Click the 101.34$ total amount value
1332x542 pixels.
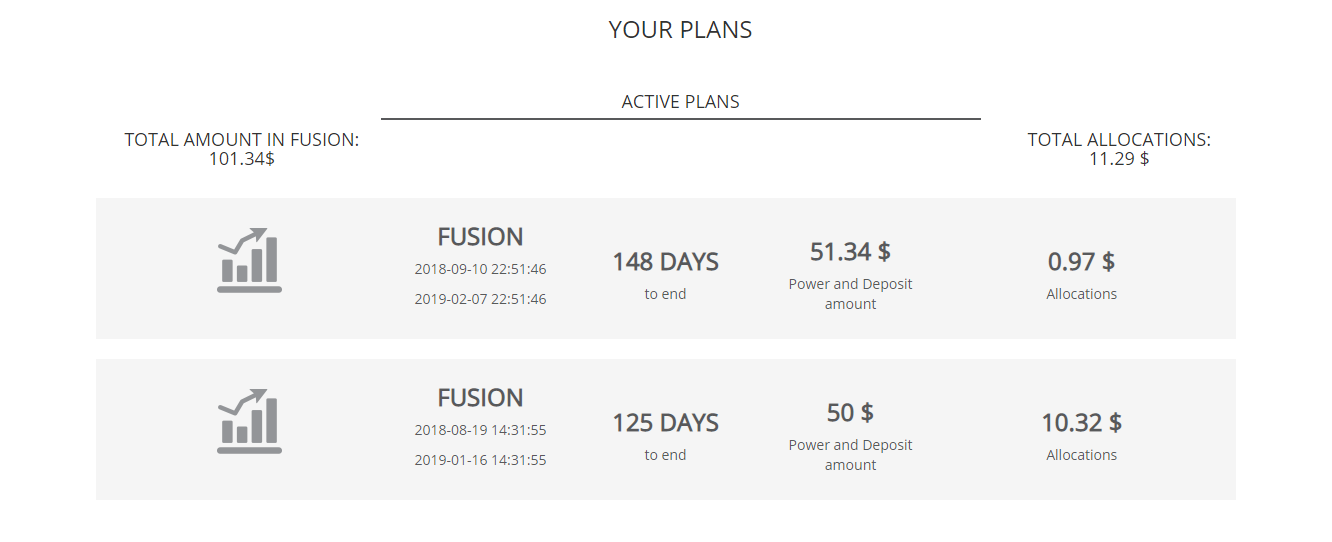click(241, 159)
